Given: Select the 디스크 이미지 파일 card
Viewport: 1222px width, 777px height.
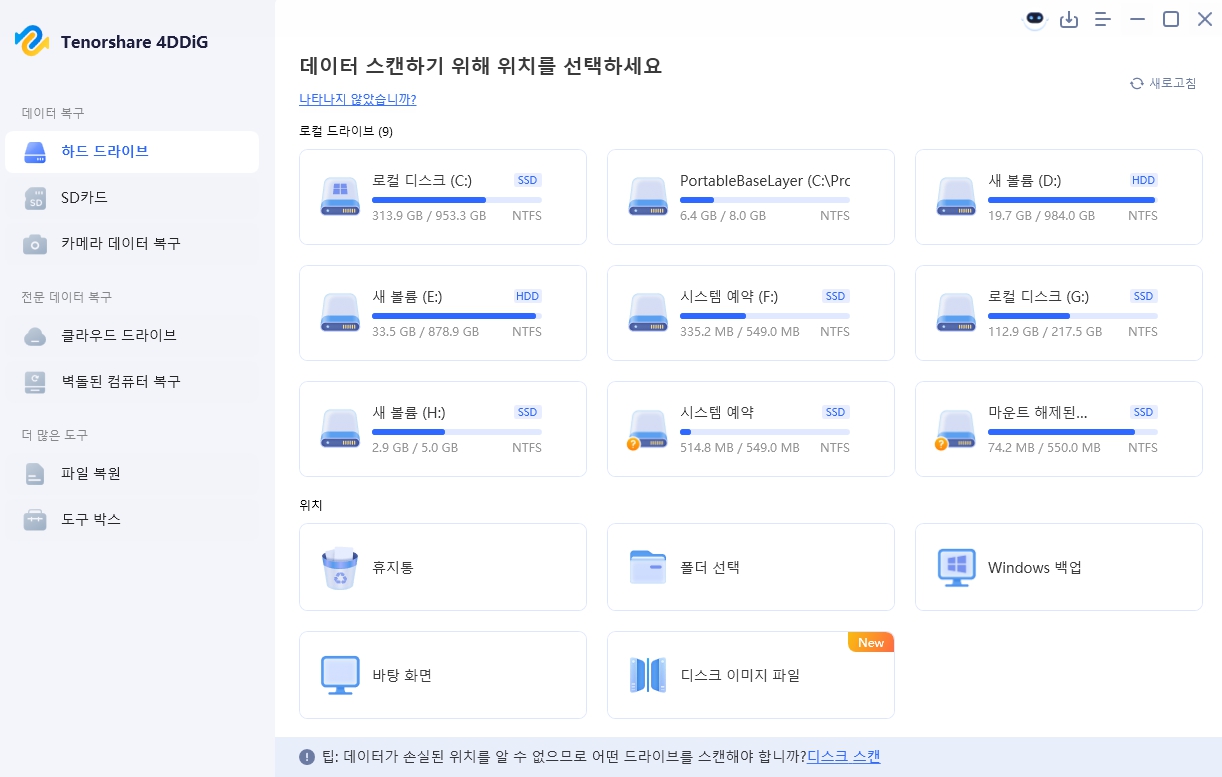Looking at the screenshot, I should coord(751,675).
